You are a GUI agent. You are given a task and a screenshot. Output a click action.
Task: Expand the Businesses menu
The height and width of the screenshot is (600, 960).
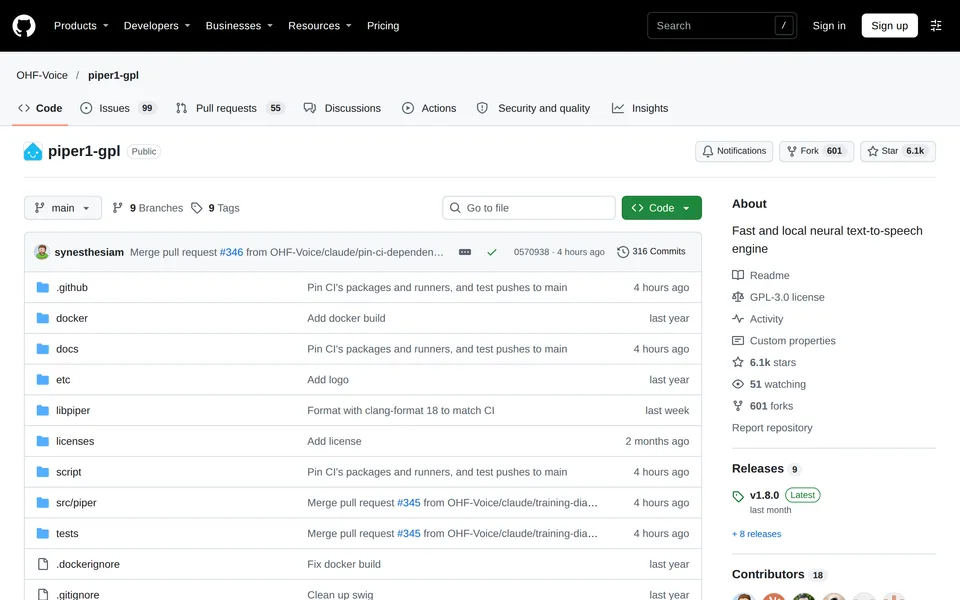tap(239, 26)
